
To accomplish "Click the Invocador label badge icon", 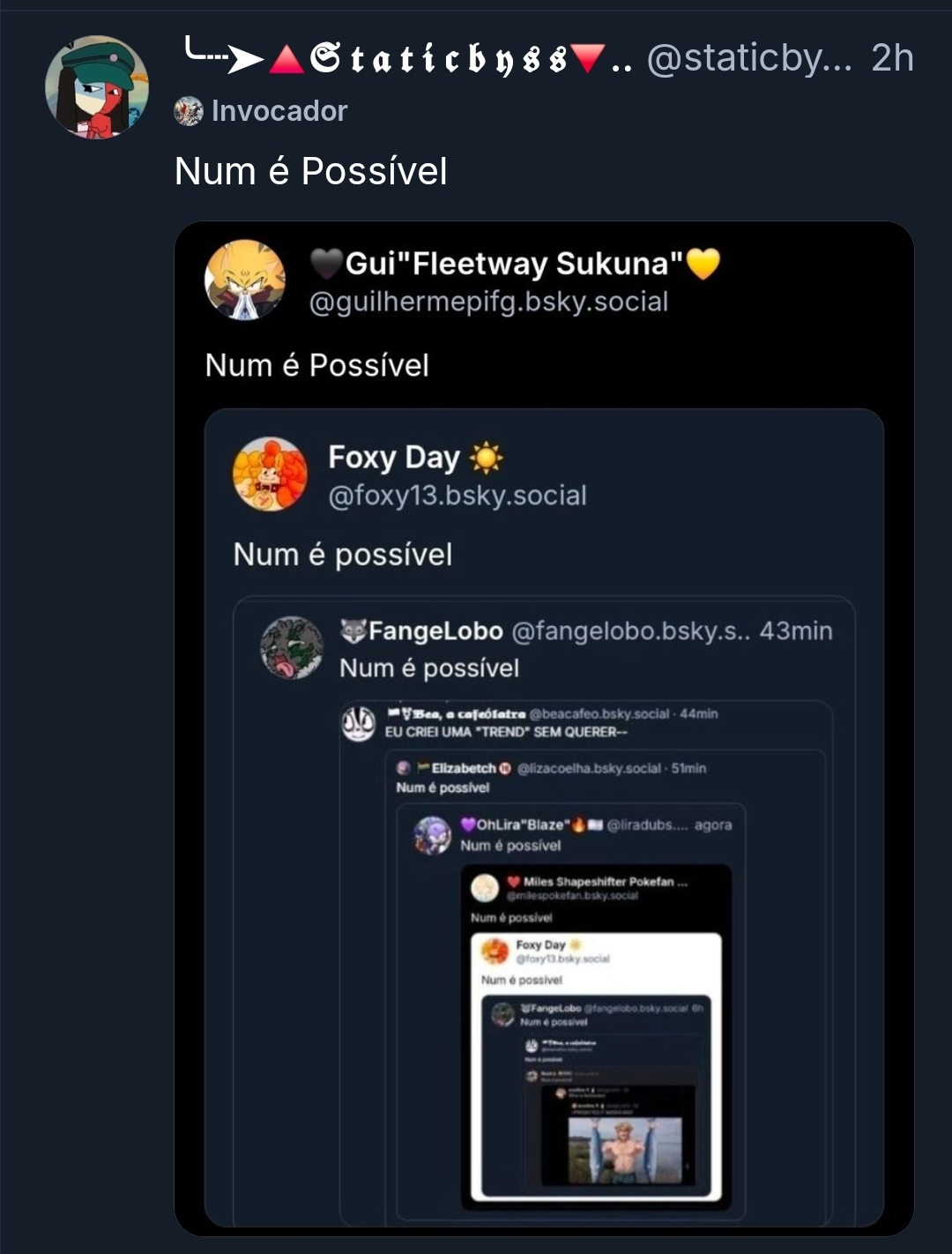I will click(189, 111).
